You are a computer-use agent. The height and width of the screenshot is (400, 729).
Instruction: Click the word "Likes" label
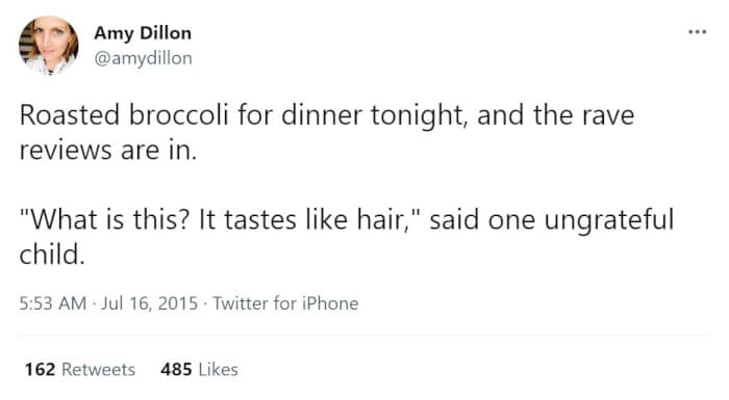pos(218,369)
